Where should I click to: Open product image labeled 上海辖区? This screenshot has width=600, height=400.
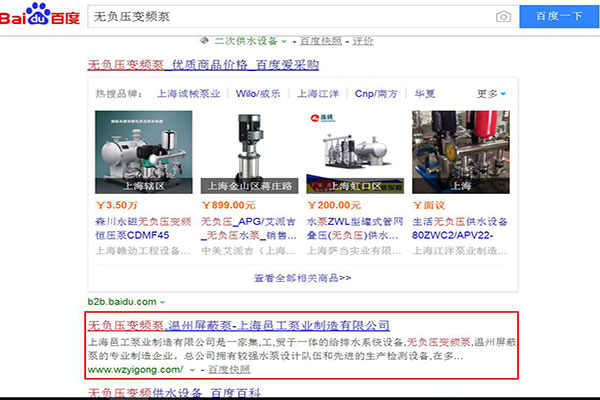coord(143,152)
